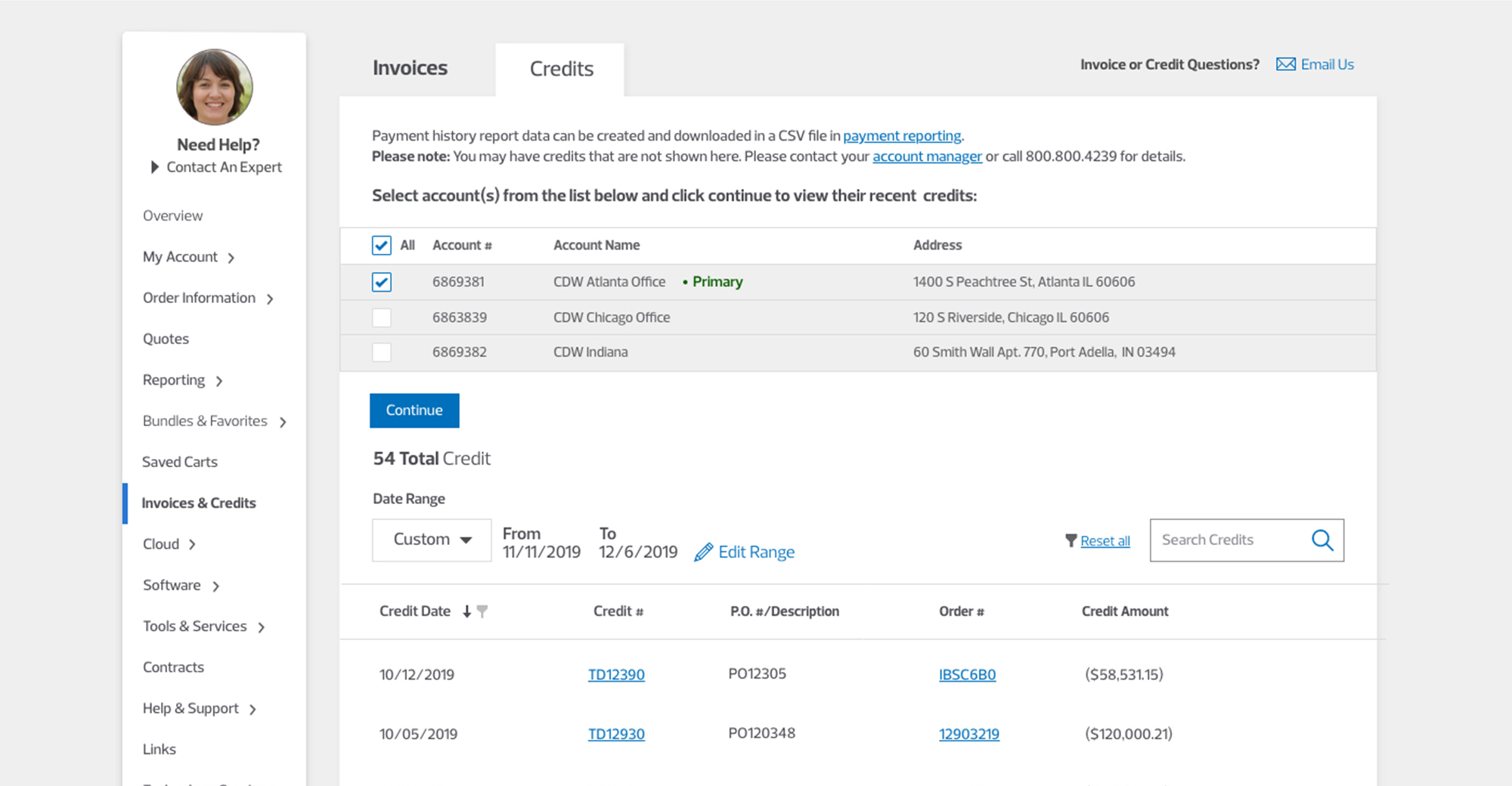
Task: Expand the Software submenu
Action: (215, 586)
